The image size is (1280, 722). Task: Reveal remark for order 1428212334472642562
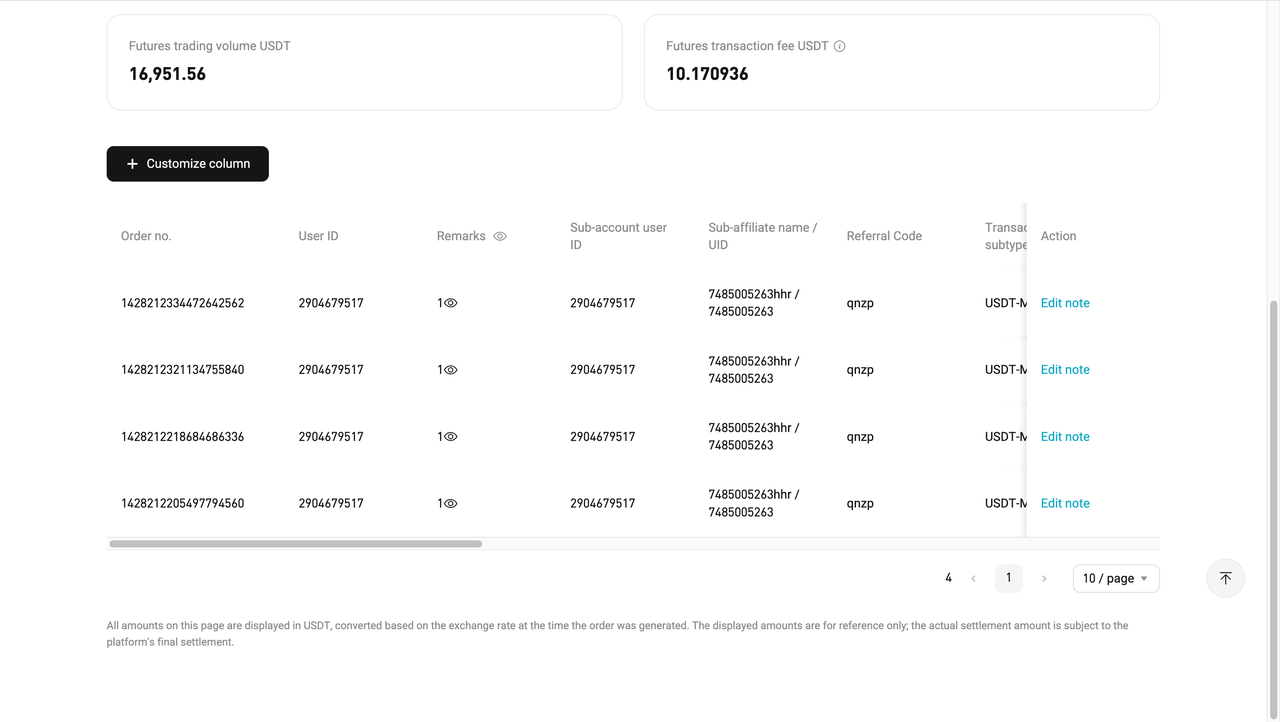point(450,302)
